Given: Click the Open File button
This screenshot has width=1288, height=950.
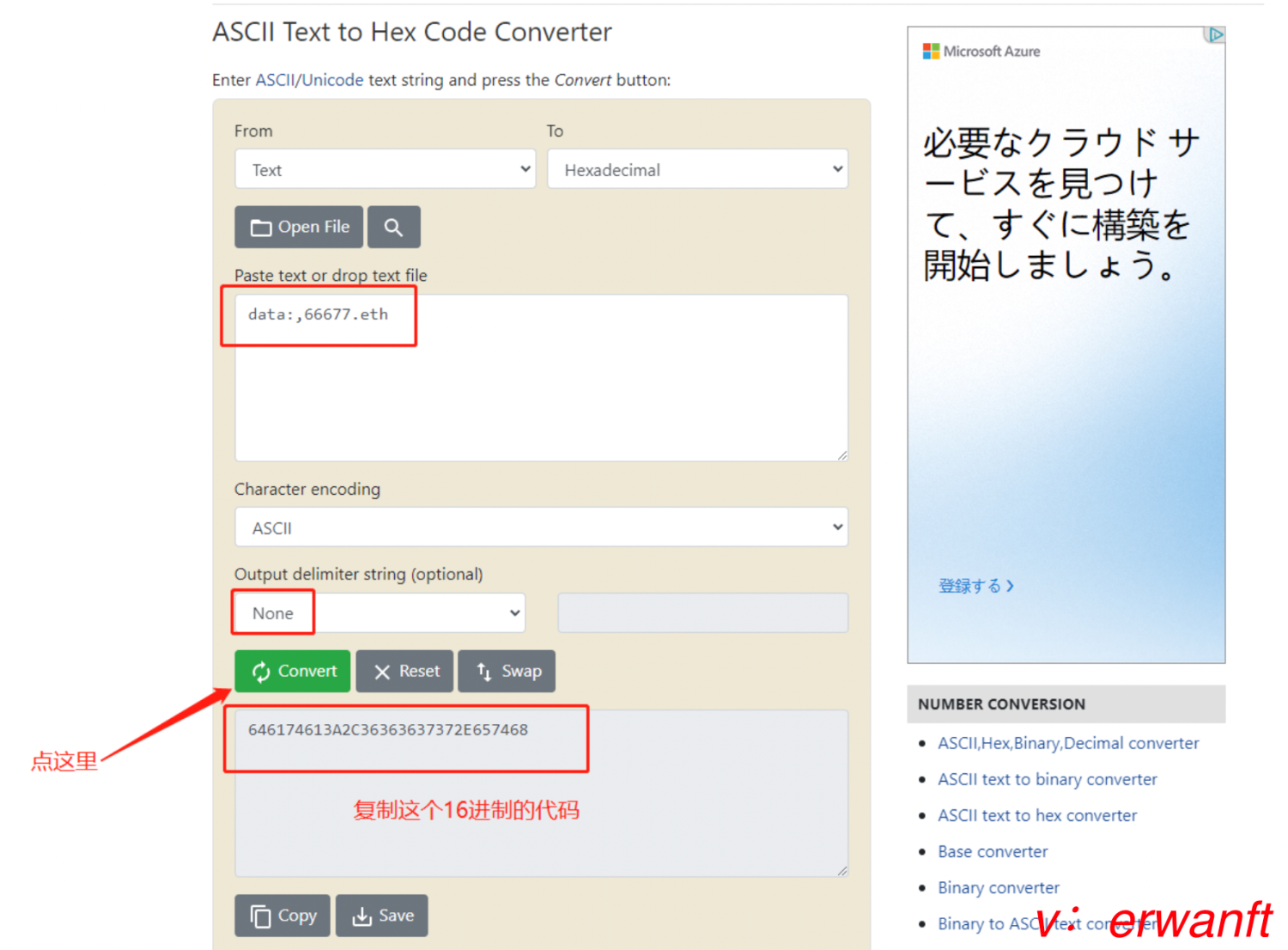Looking at the screenshot, I should click(x=299, y=227).
